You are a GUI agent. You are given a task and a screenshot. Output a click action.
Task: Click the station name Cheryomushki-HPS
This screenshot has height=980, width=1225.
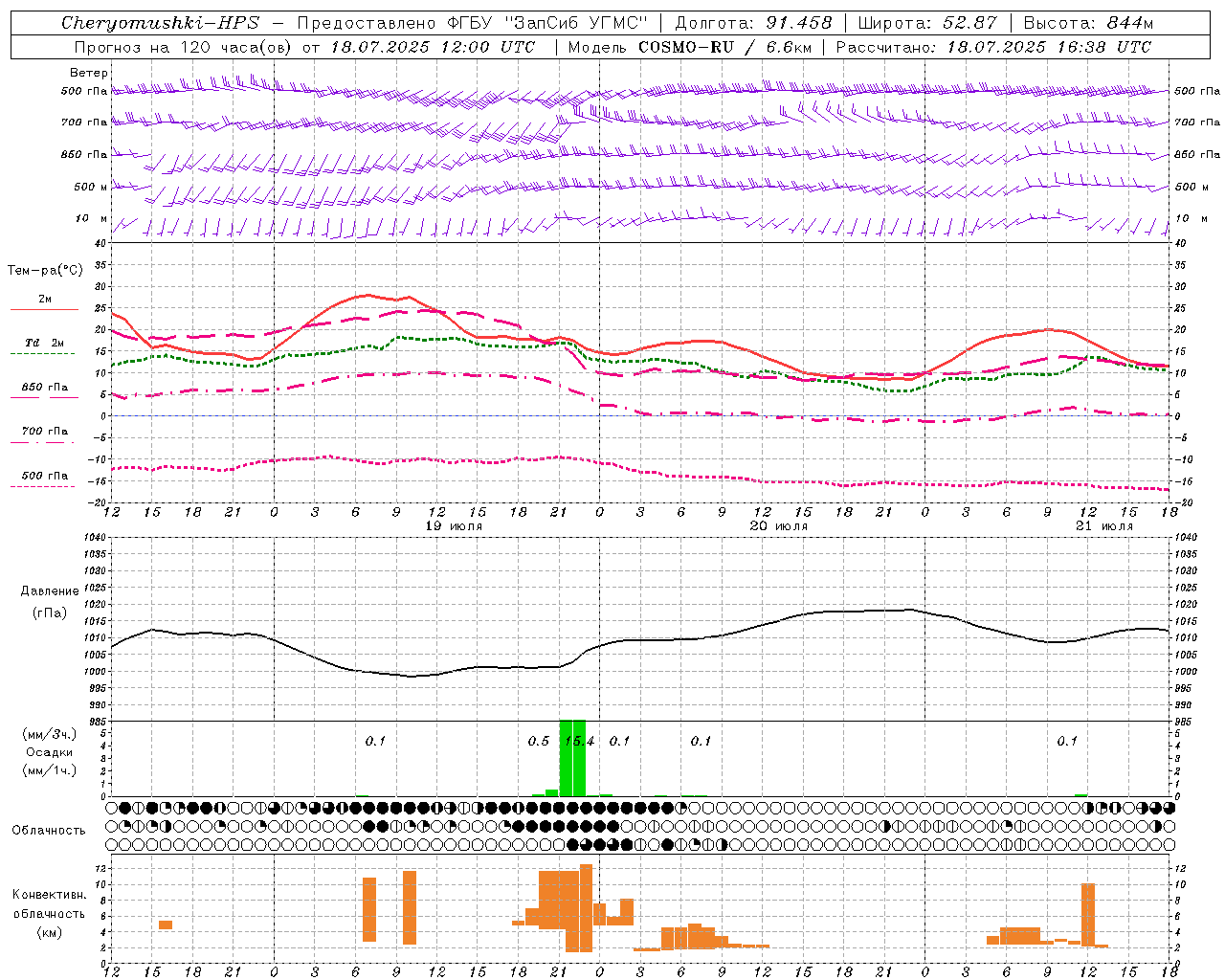pos(160,23)
